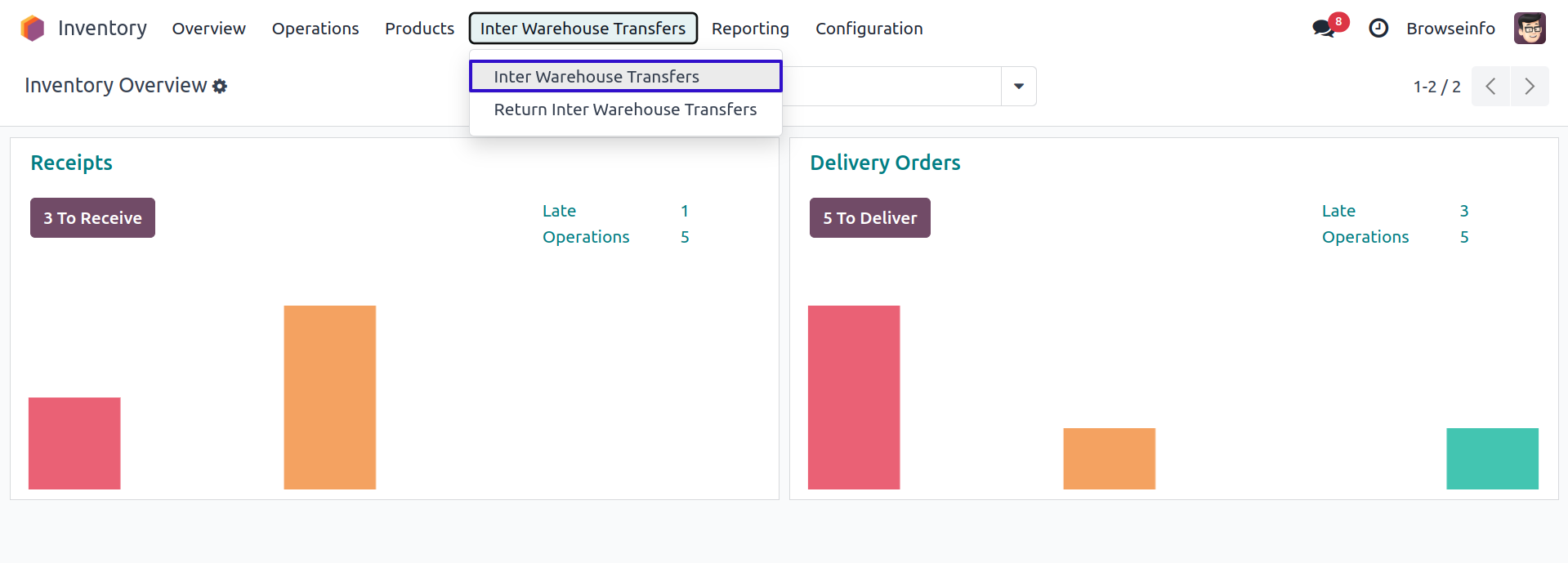
Task: Select Return Inter Warehouse Transfers entry
Action: (625, 109)
